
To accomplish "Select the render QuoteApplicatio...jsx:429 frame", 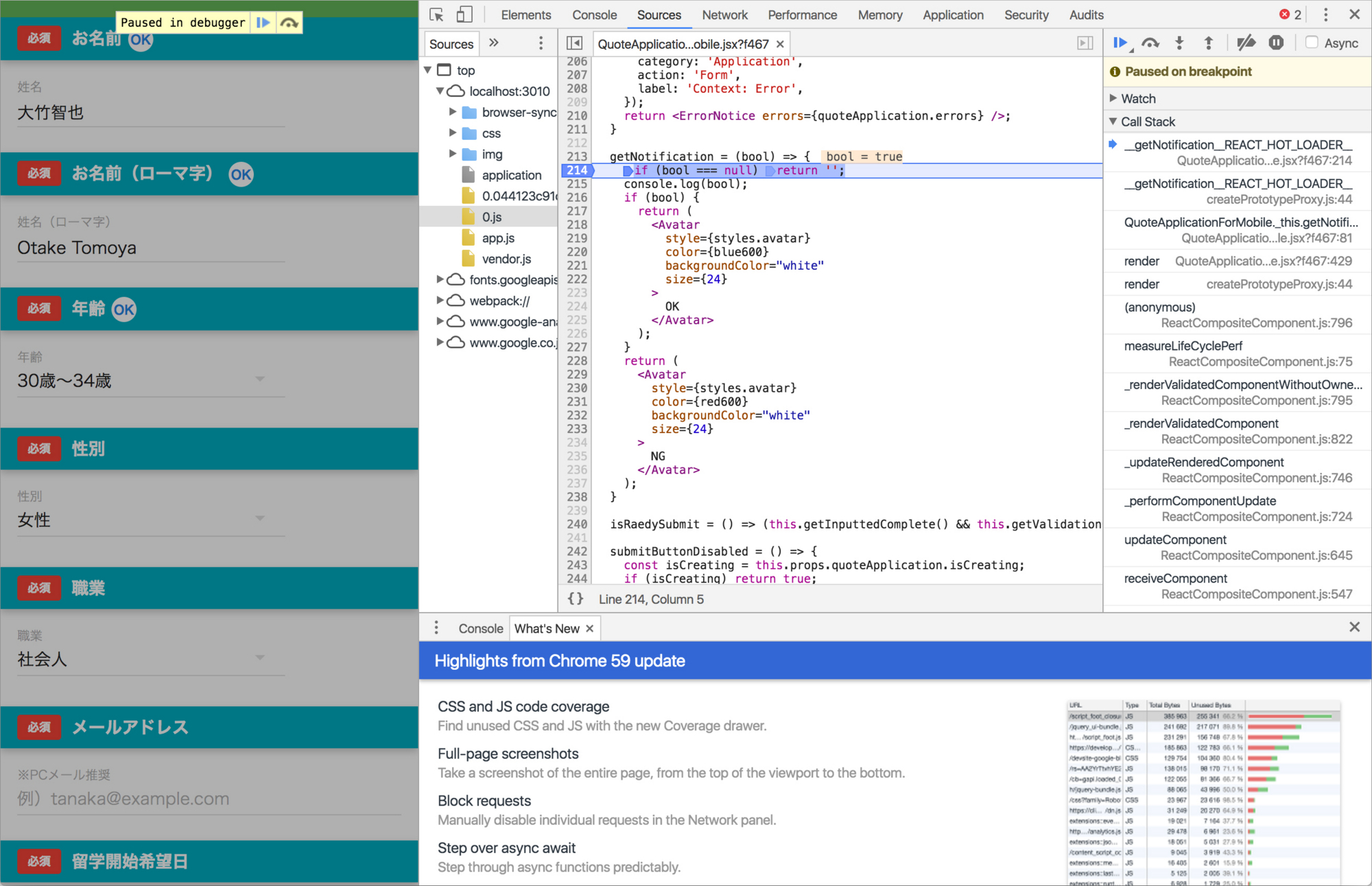I will pos(1237,261).
